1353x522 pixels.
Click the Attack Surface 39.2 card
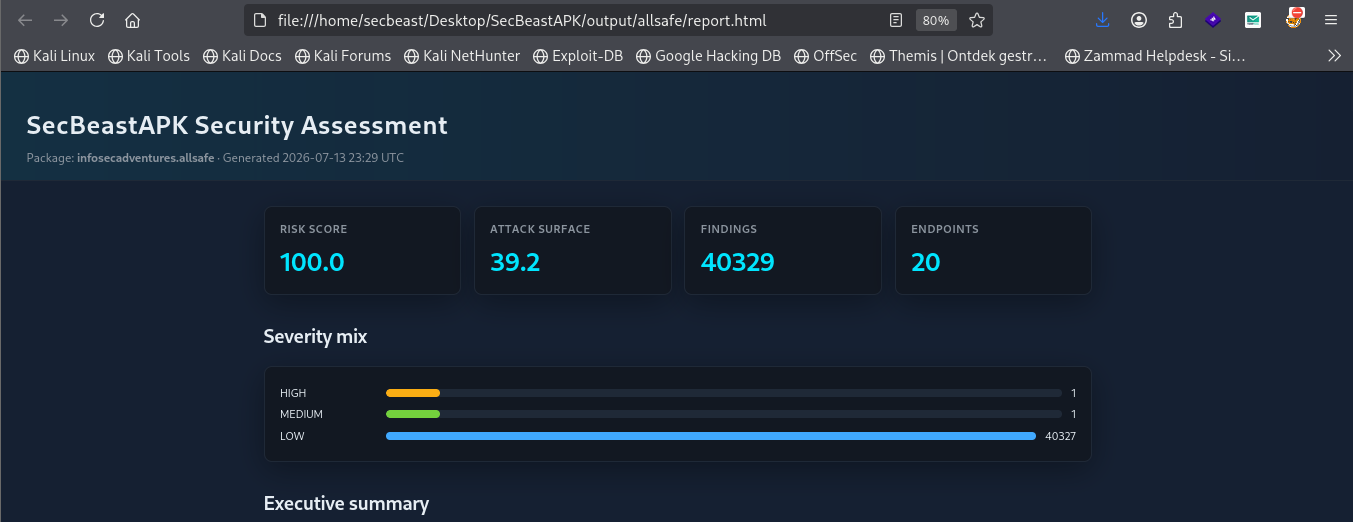[572, 250]
